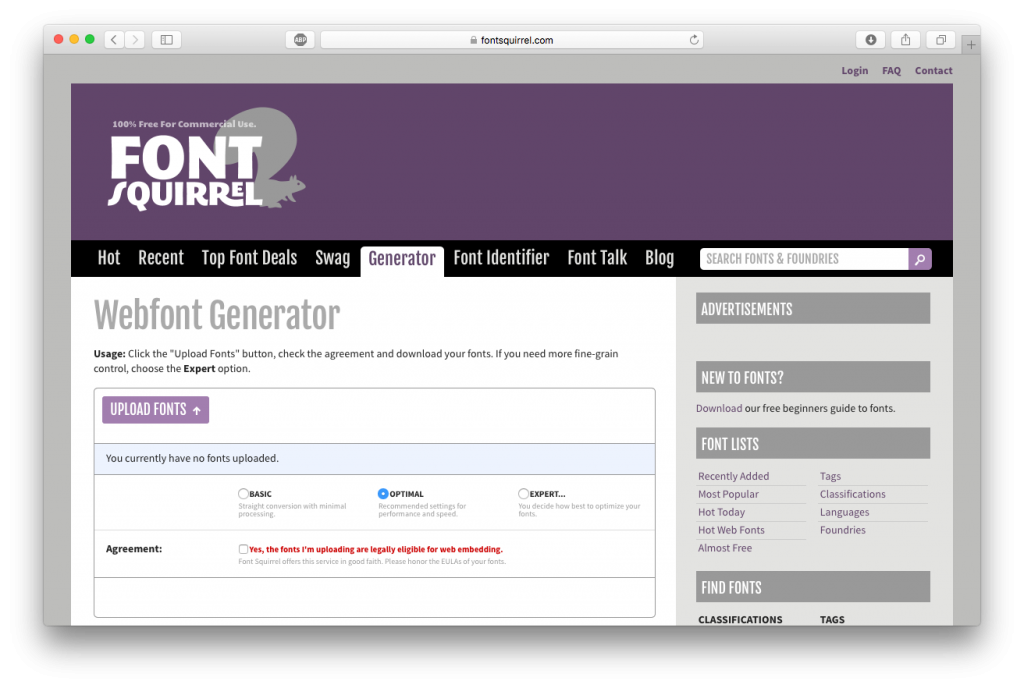Click the Agreement label
The height and width of the screenshot is (688, 1024).
(134, 549)
